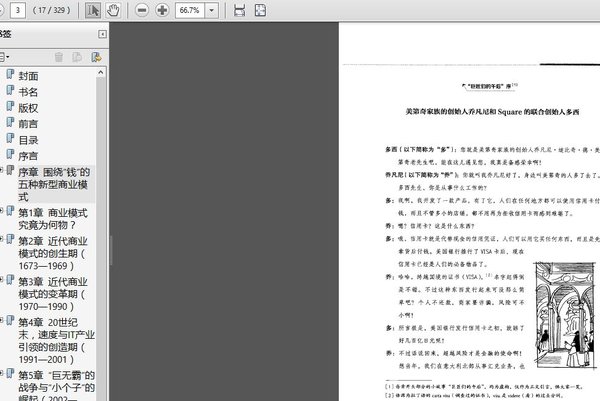This screenshot has width=600, height=401.
Task: Delete selected bookmark with trash icon
Action: (59, 57)
